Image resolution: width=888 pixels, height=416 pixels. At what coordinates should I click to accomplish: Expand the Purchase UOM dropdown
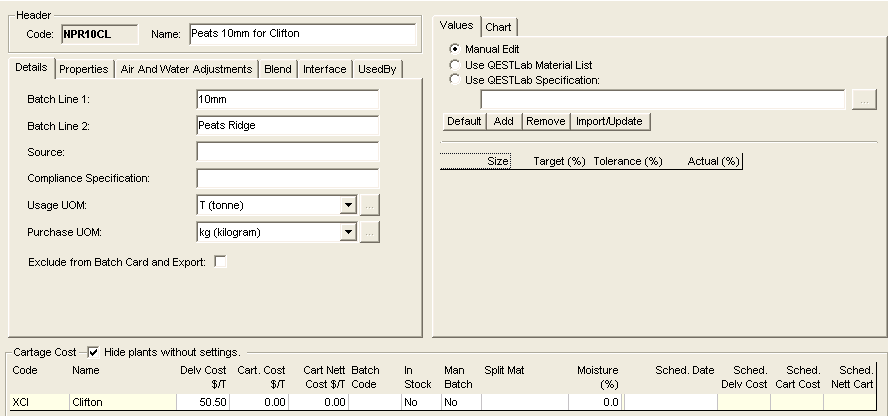pyautogui.click(x=348, y=232)
